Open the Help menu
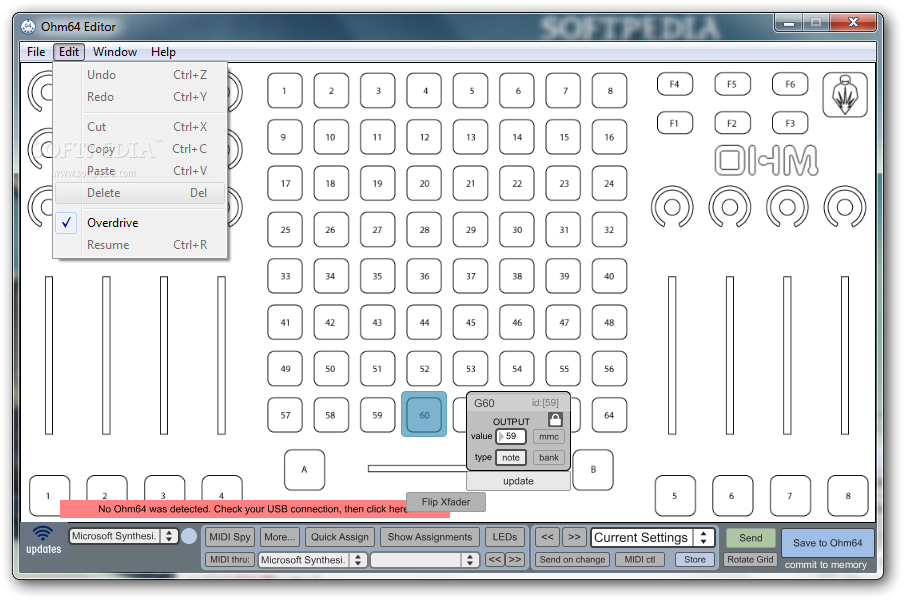 pyautogui.click(x=163, y=52)
